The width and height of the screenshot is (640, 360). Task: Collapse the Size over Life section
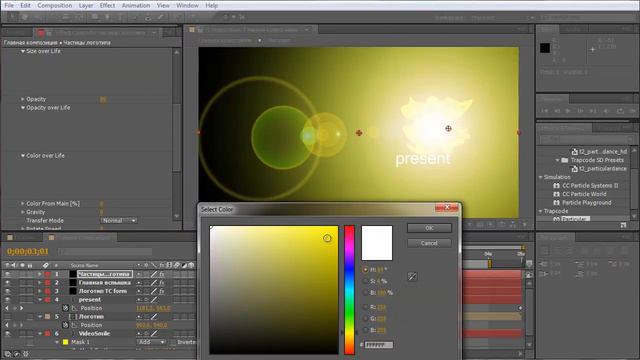pos(23,51)
